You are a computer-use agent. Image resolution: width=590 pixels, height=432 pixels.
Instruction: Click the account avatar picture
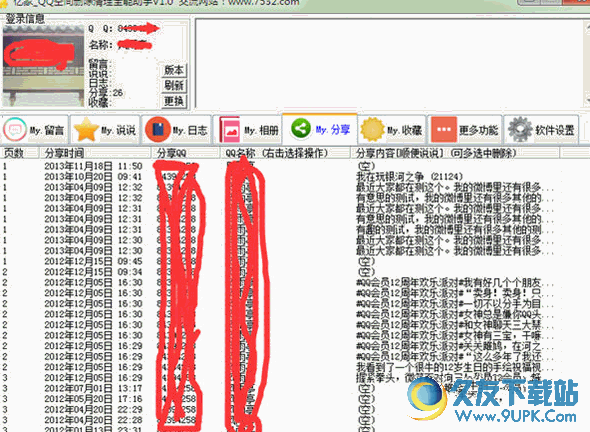pos(43,65)
